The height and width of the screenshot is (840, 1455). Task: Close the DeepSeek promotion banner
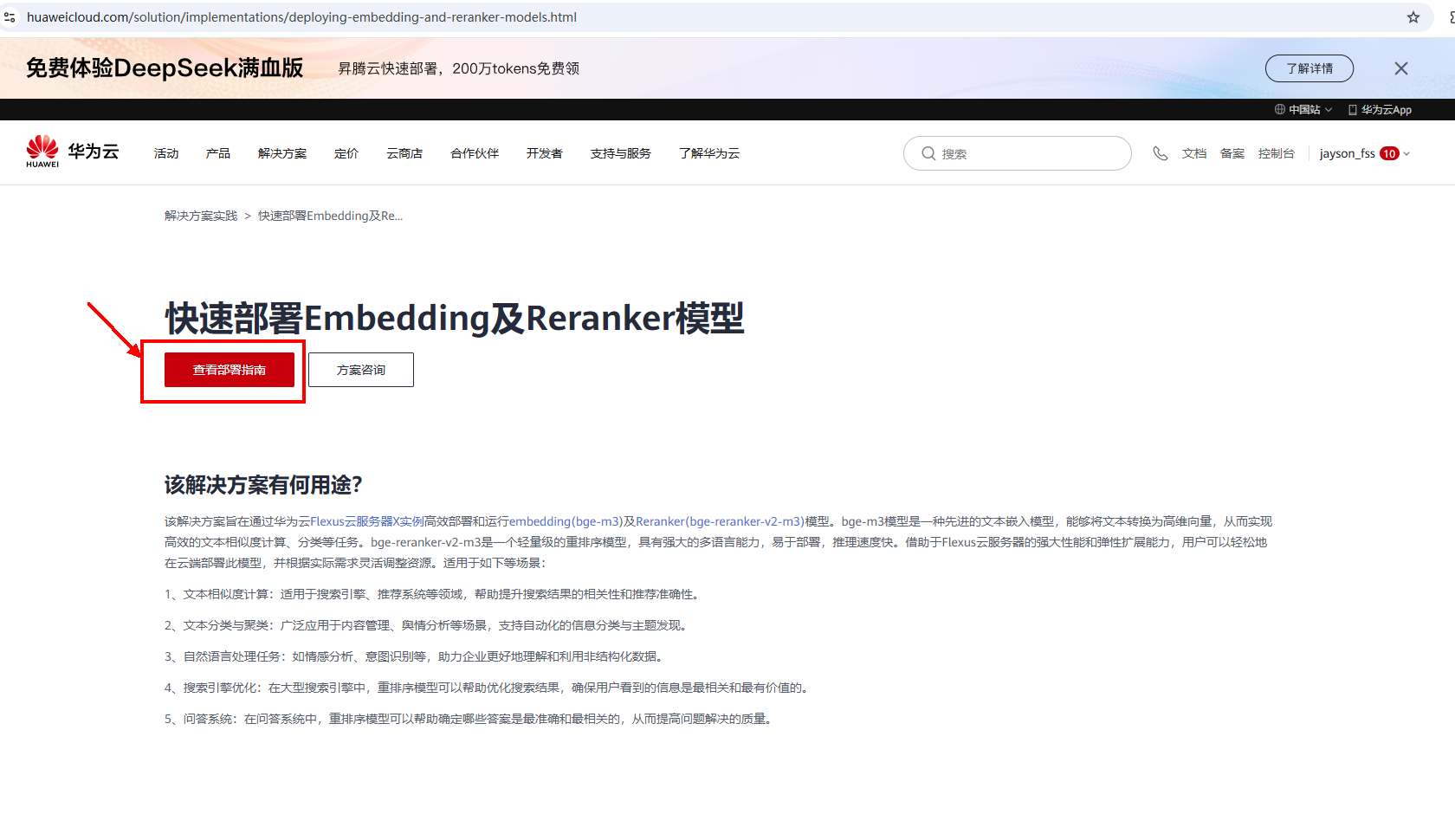tap(1401, 68)
